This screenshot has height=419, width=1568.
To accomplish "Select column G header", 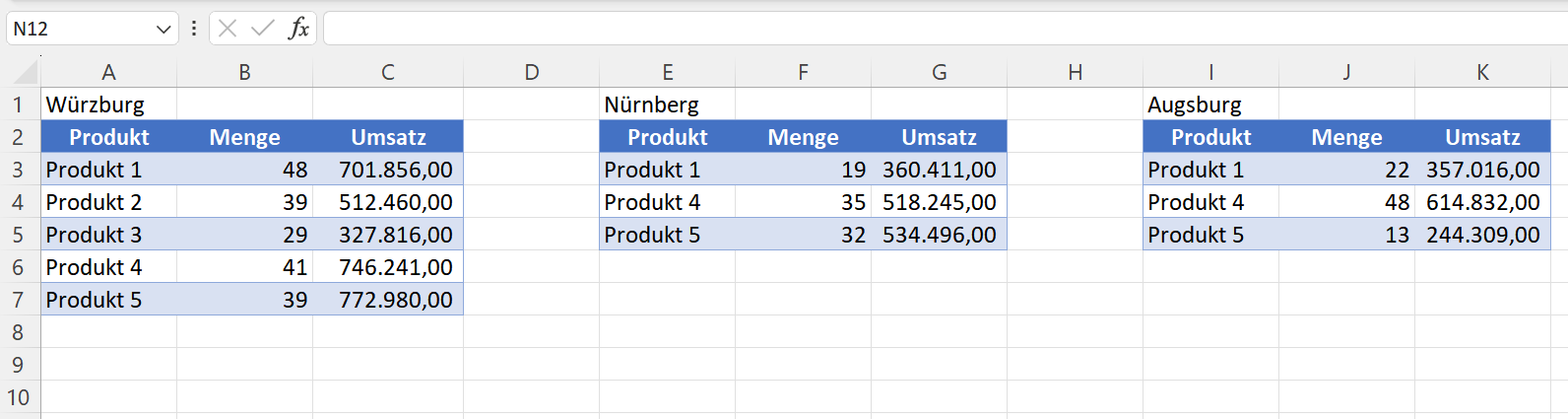I will 940,72.
